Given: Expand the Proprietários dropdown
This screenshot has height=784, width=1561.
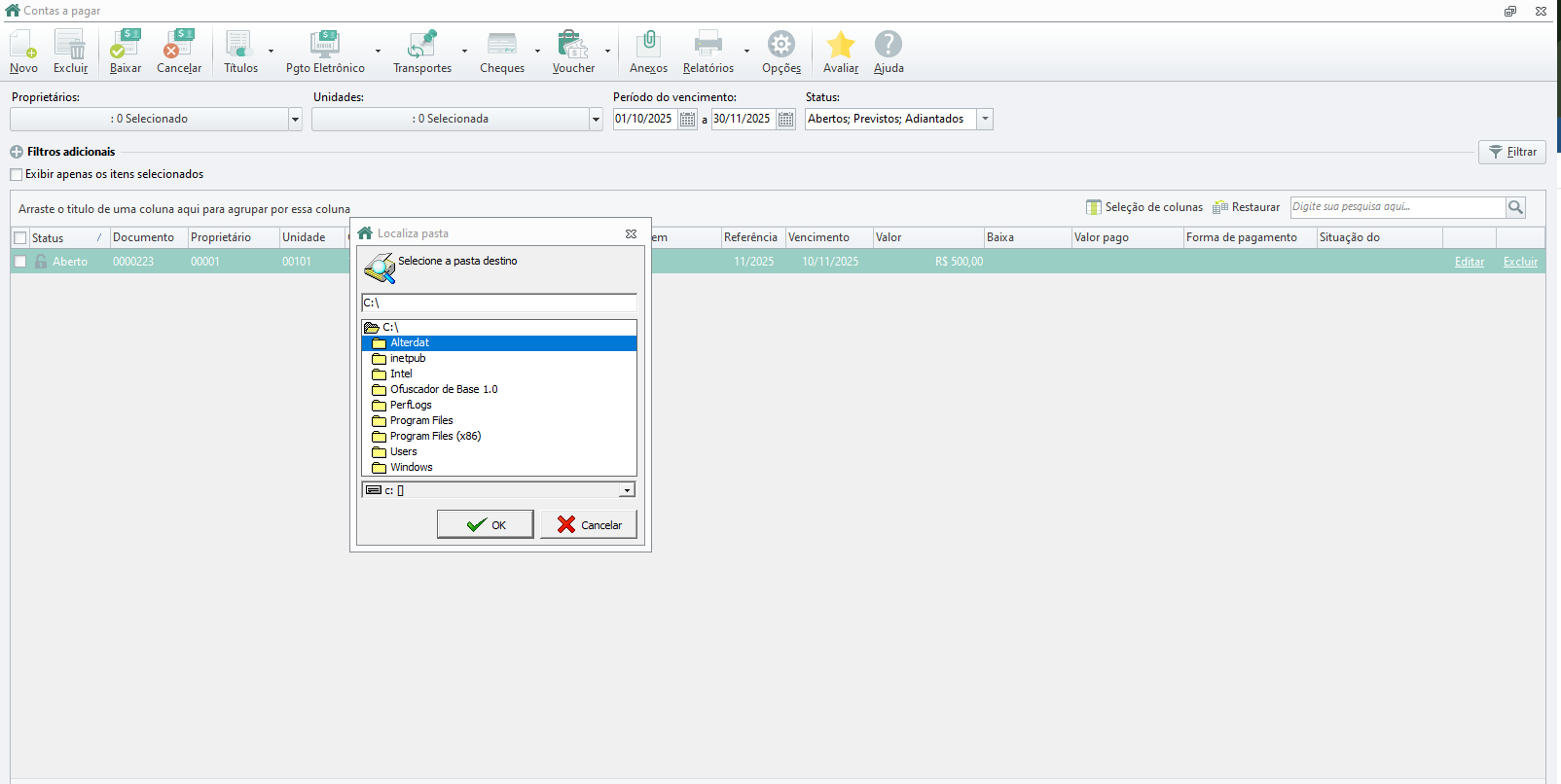Looking at the screenshot, I should (x=295, y=120).
